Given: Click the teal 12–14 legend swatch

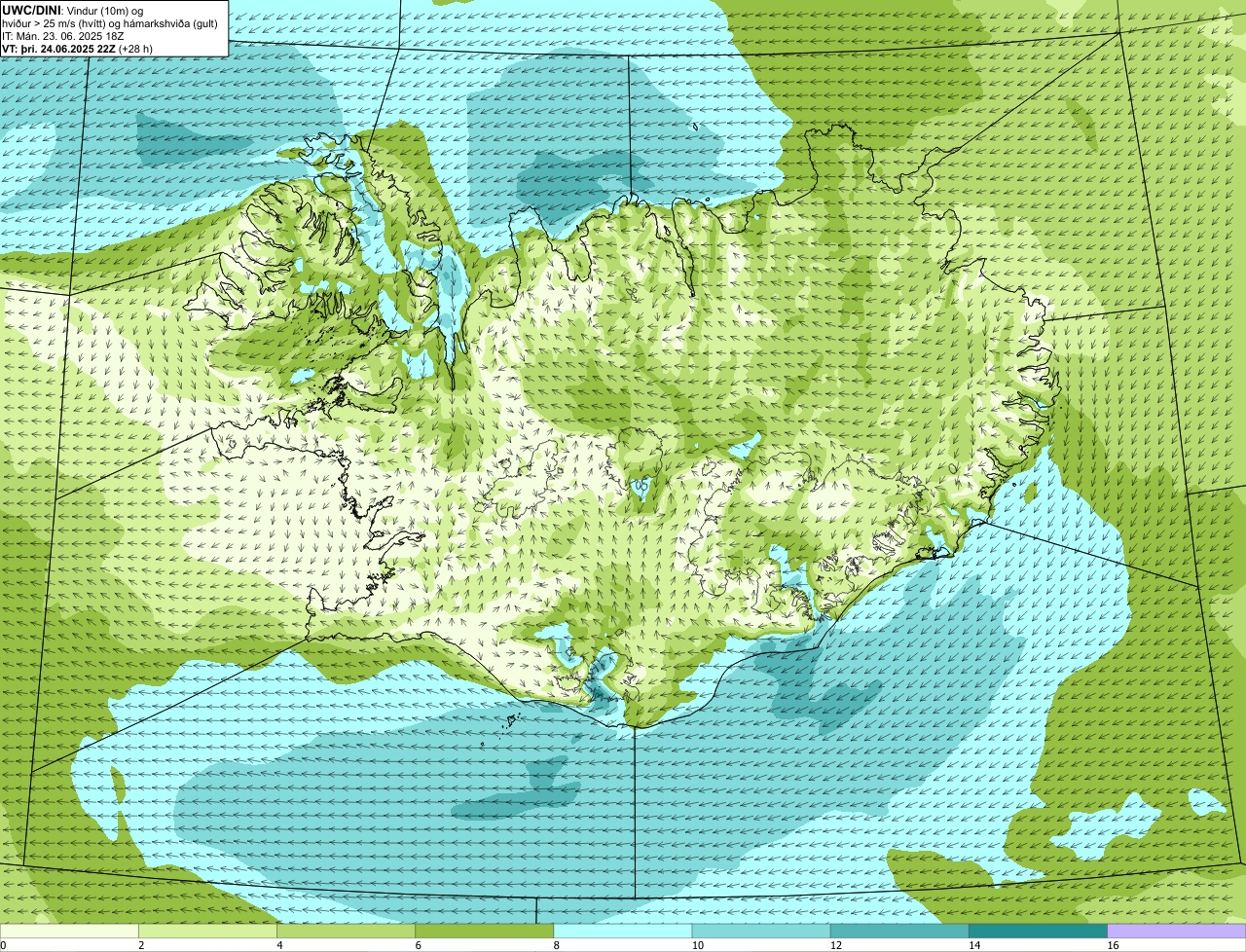Looking at the screenshot, I should click(899, 931).
